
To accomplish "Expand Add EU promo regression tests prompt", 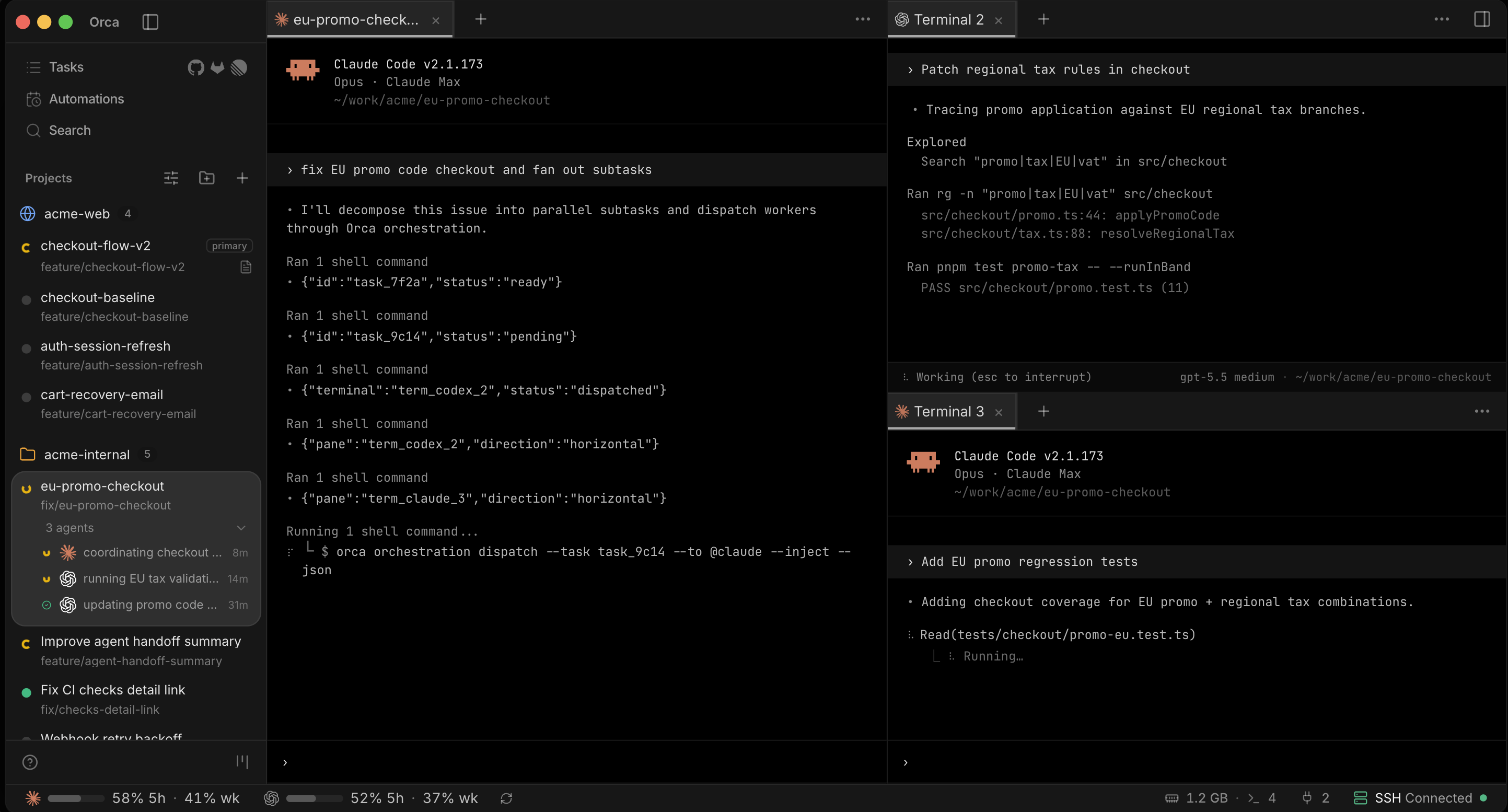I will click(x=1197, y=561).
